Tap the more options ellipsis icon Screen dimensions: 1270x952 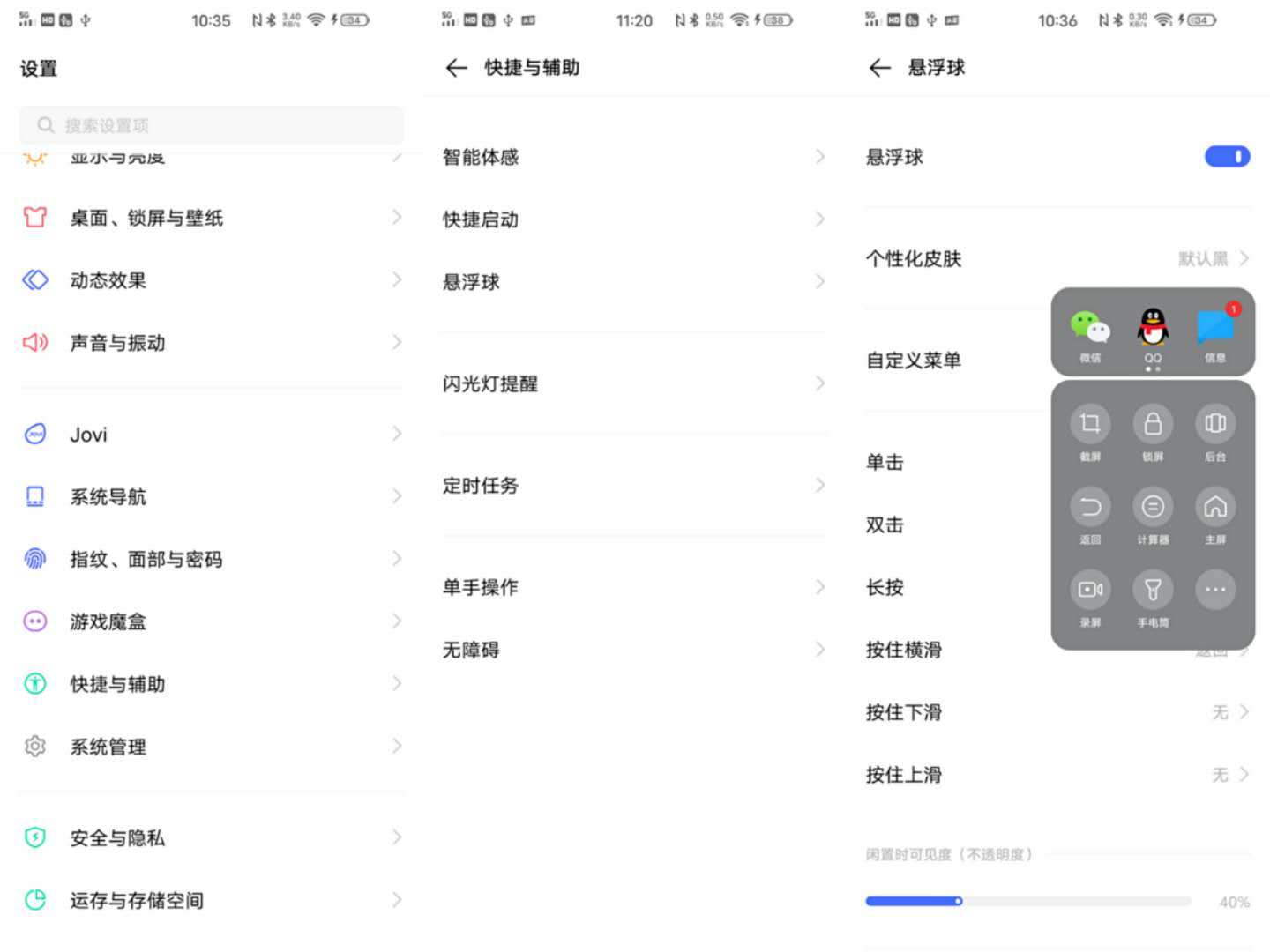point(1215,589)
